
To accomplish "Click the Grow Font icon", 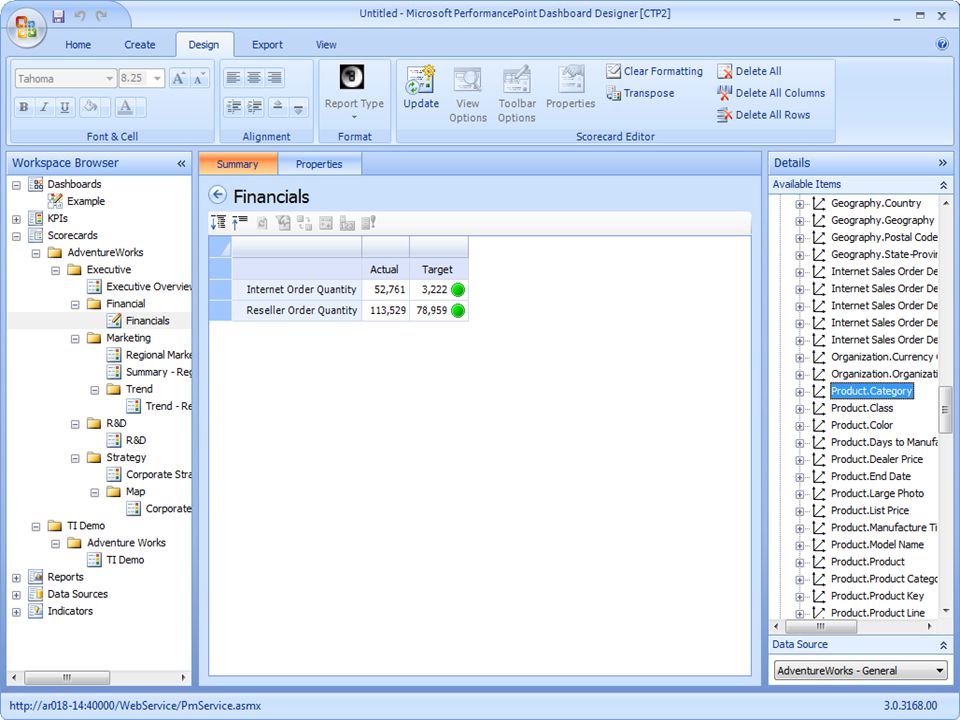I will (x=178, y=78).
